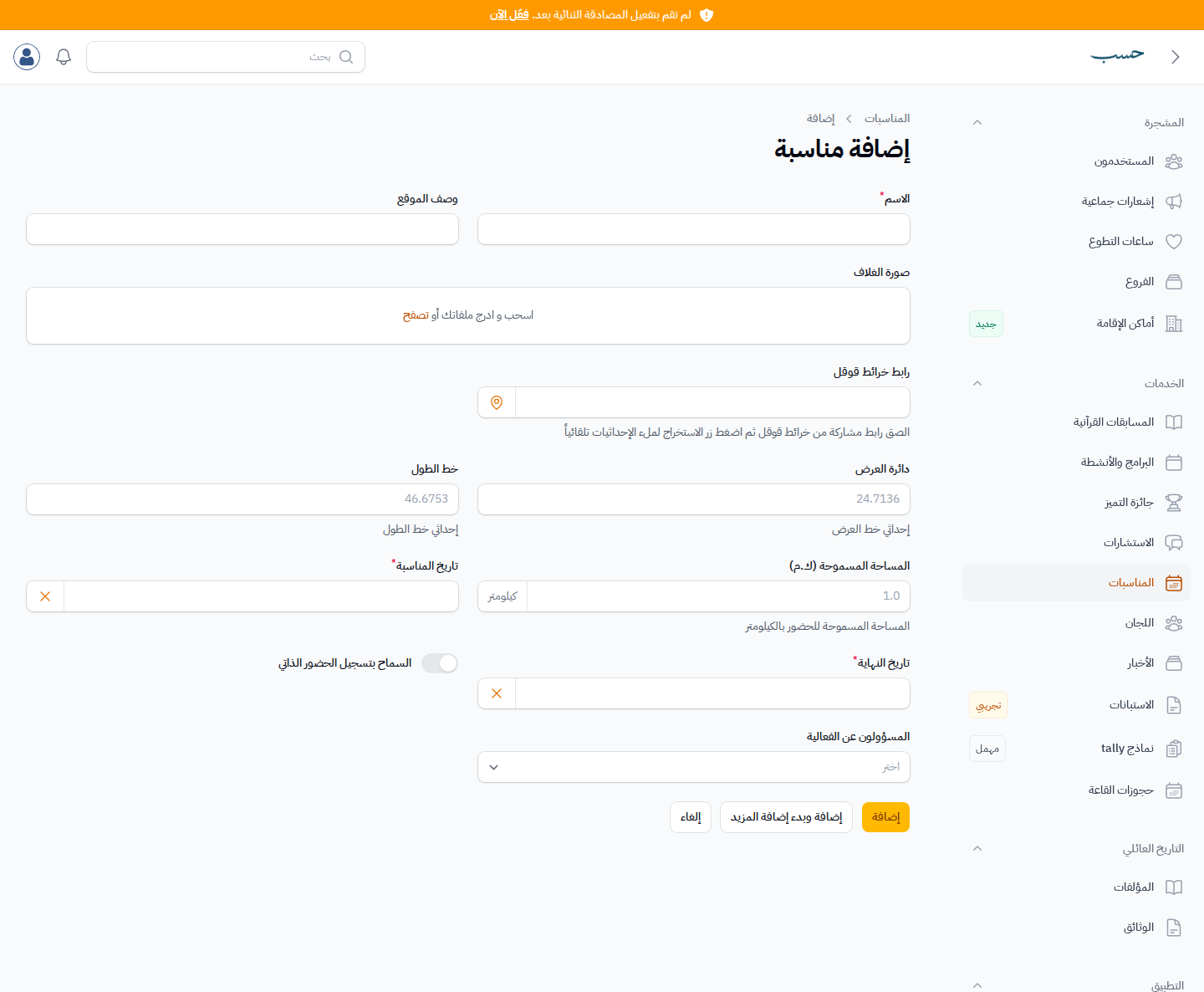Open الاستشارات in the sidebar
The height and width of the screenshot is (992, 1204).
[1077, 543]
